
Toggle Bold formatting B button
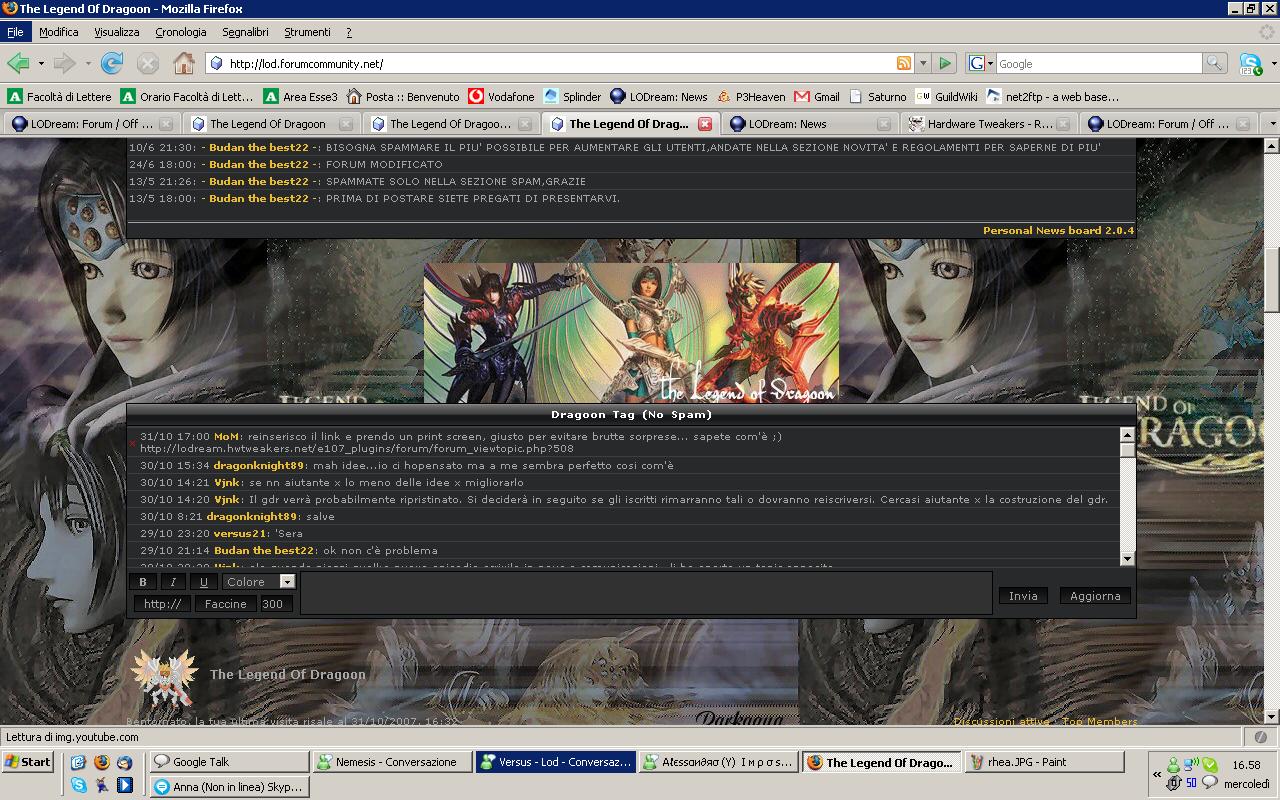[143, 581]
